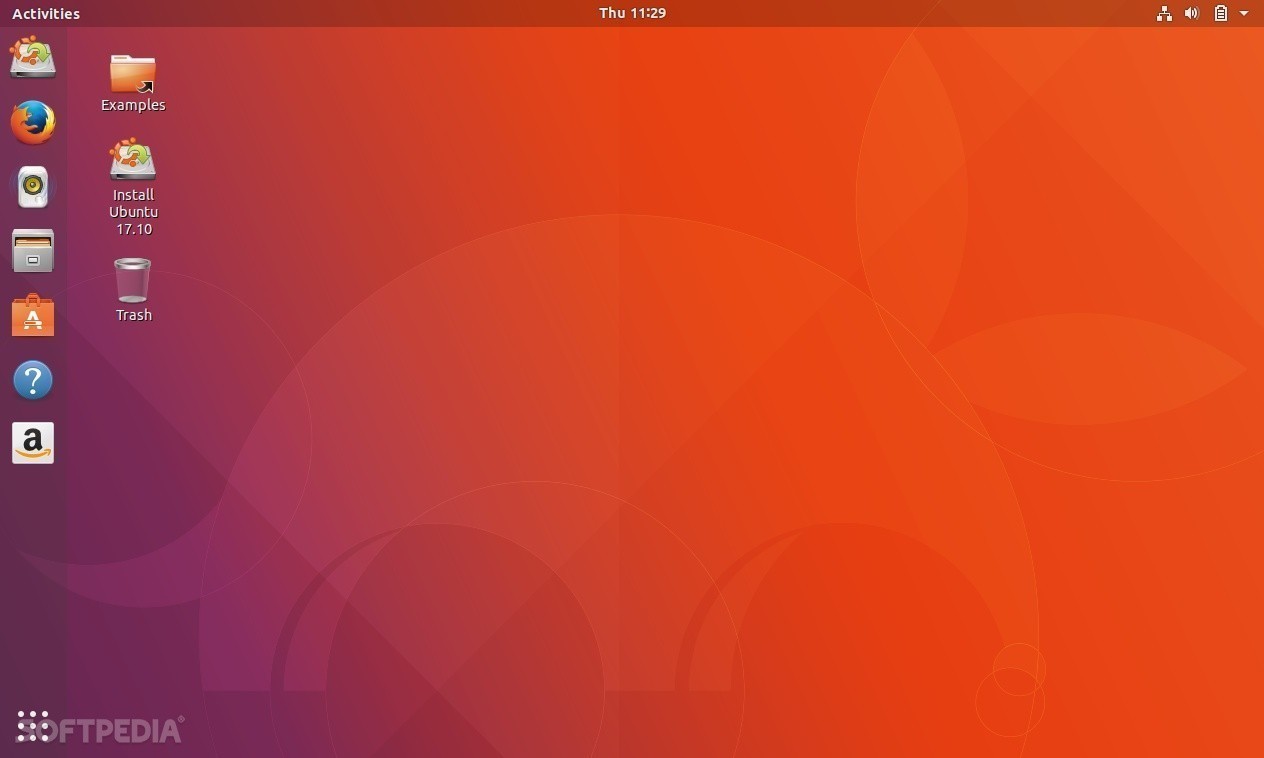
Task: Toggle the sound menu via the speaker icon
Action: [x=1191, y=13]
